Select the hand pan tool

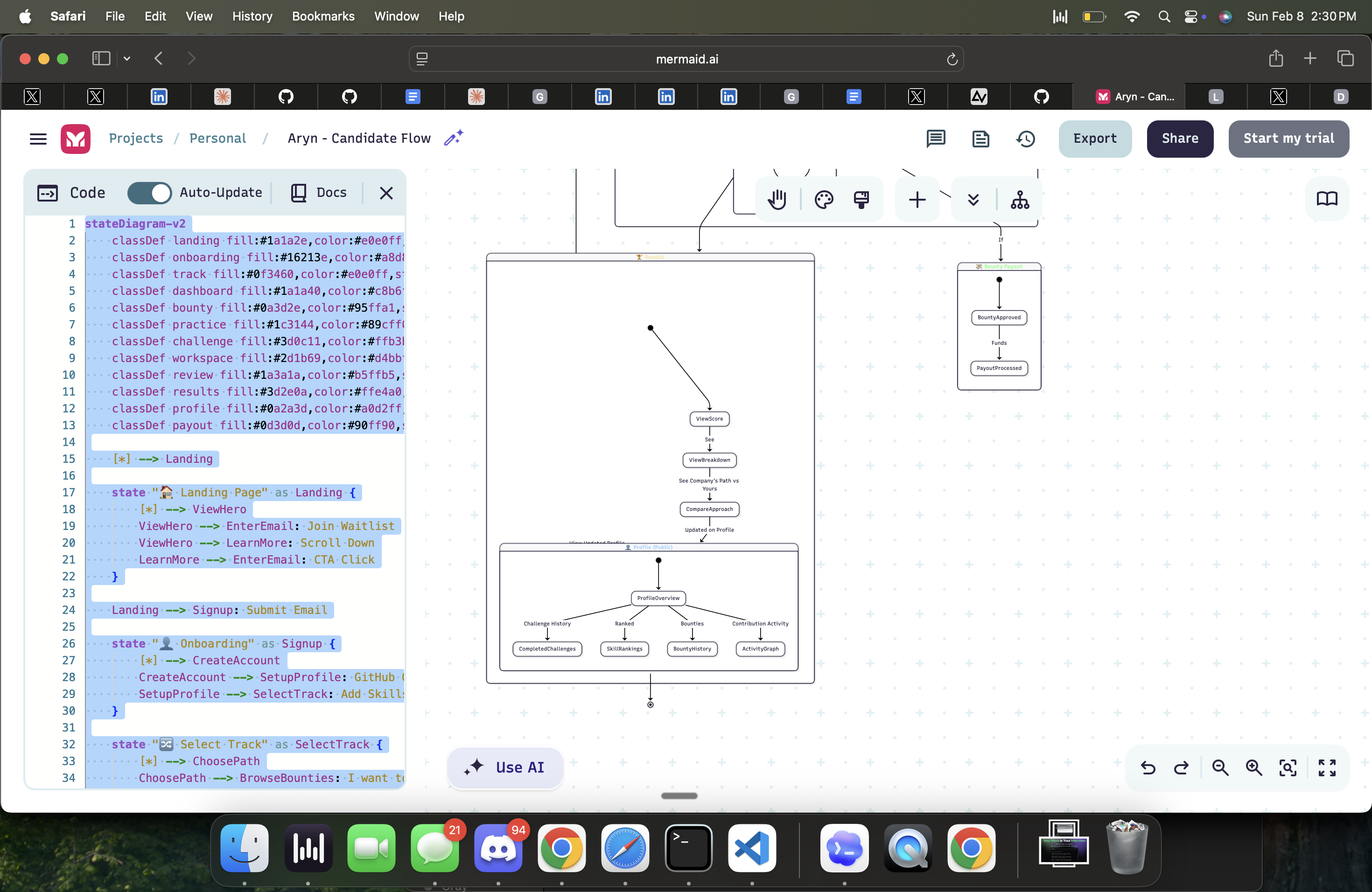tap(777, 200)
